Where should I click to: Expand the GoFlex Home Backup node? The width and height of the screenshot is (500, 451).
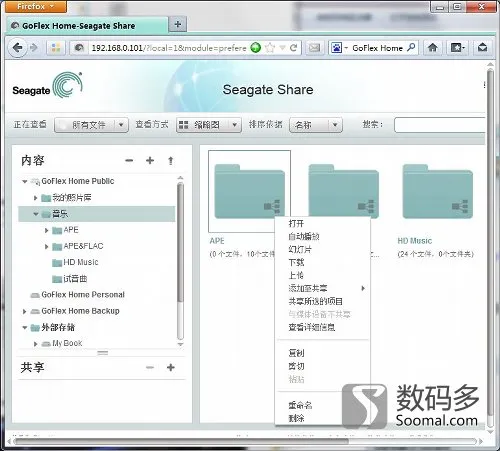click(24, 311)
